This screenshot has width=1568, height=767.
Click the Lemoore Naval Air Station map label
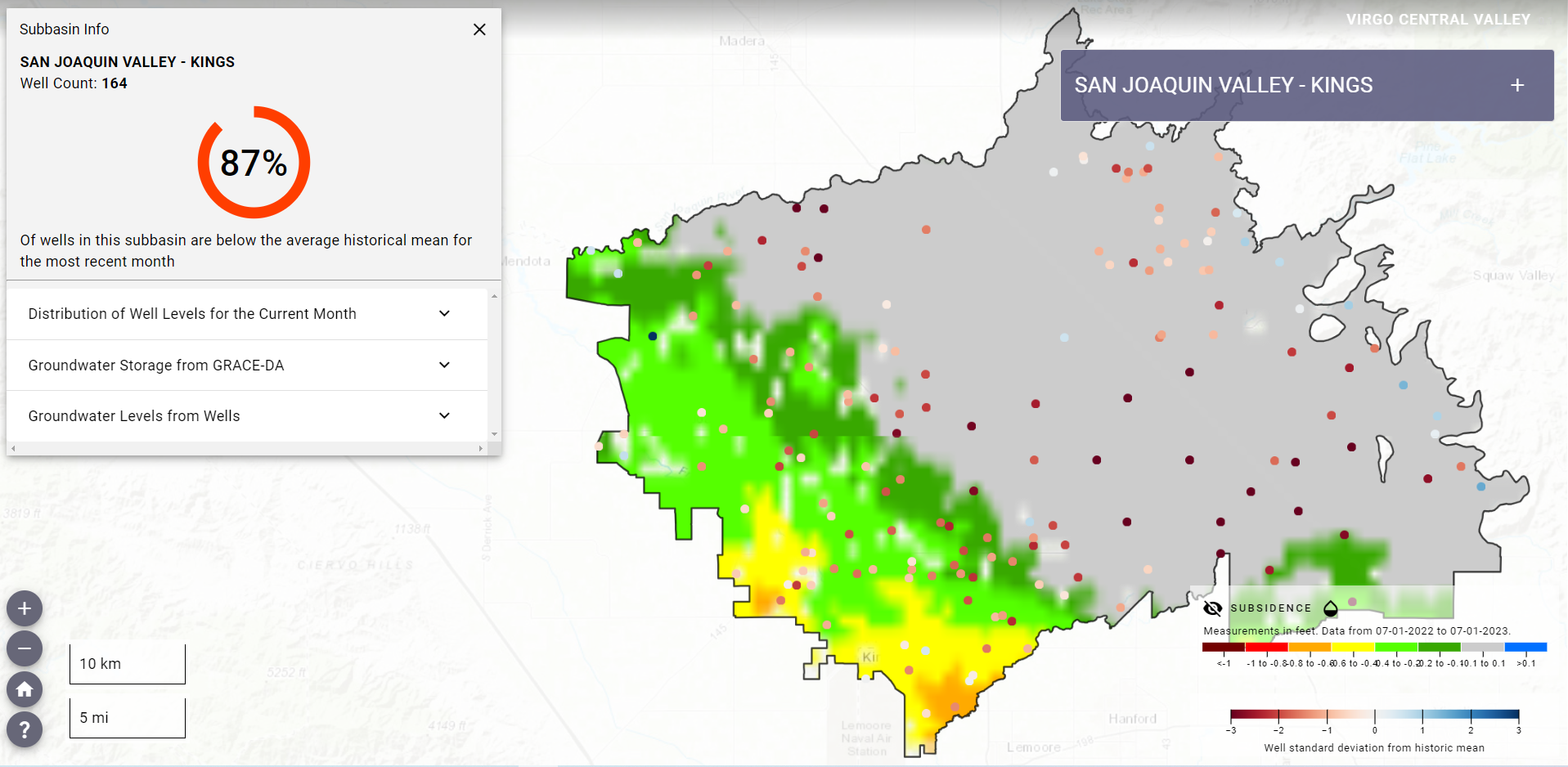pyautogui.click(x=866, y=738)
